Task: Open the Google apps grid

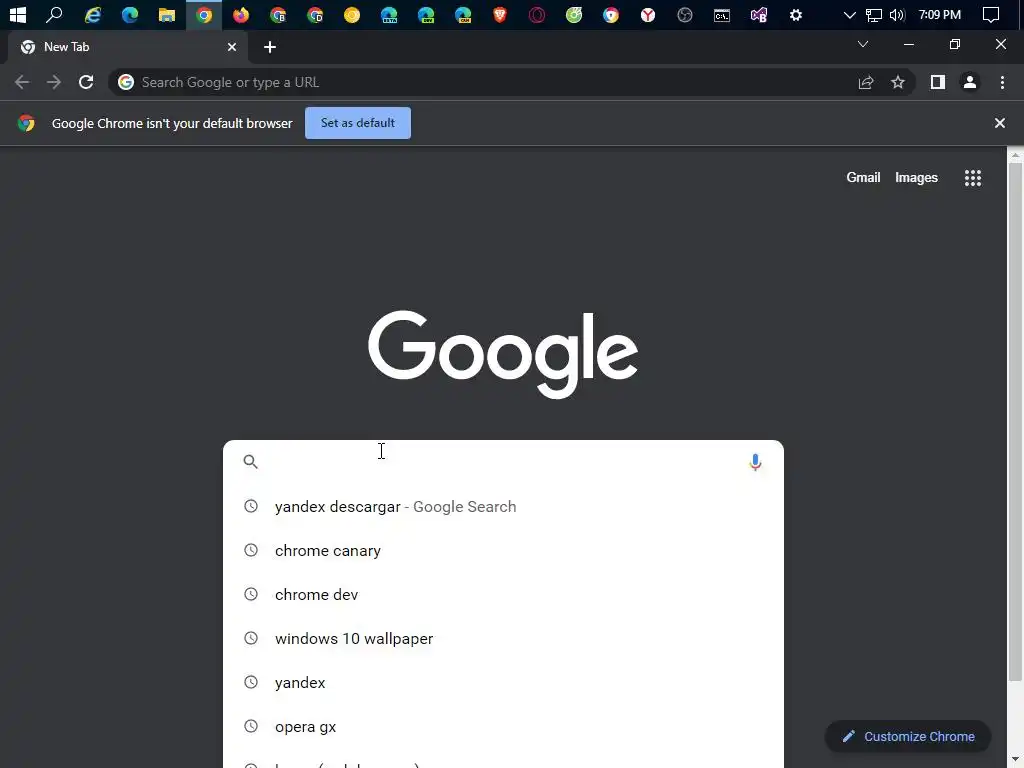Action: pos(972,178)
